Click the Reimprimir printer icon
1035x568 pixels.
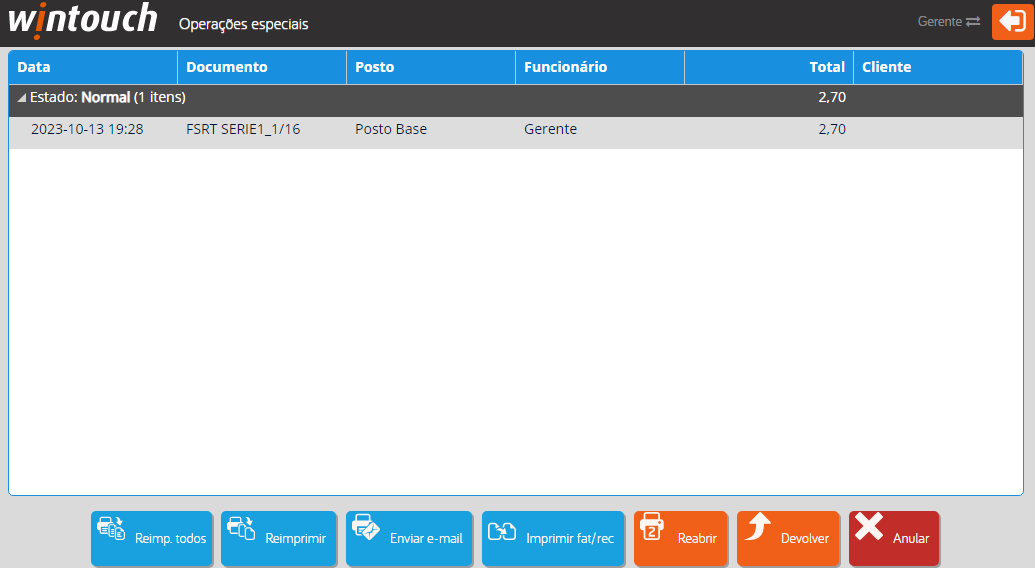click(241, 528)
